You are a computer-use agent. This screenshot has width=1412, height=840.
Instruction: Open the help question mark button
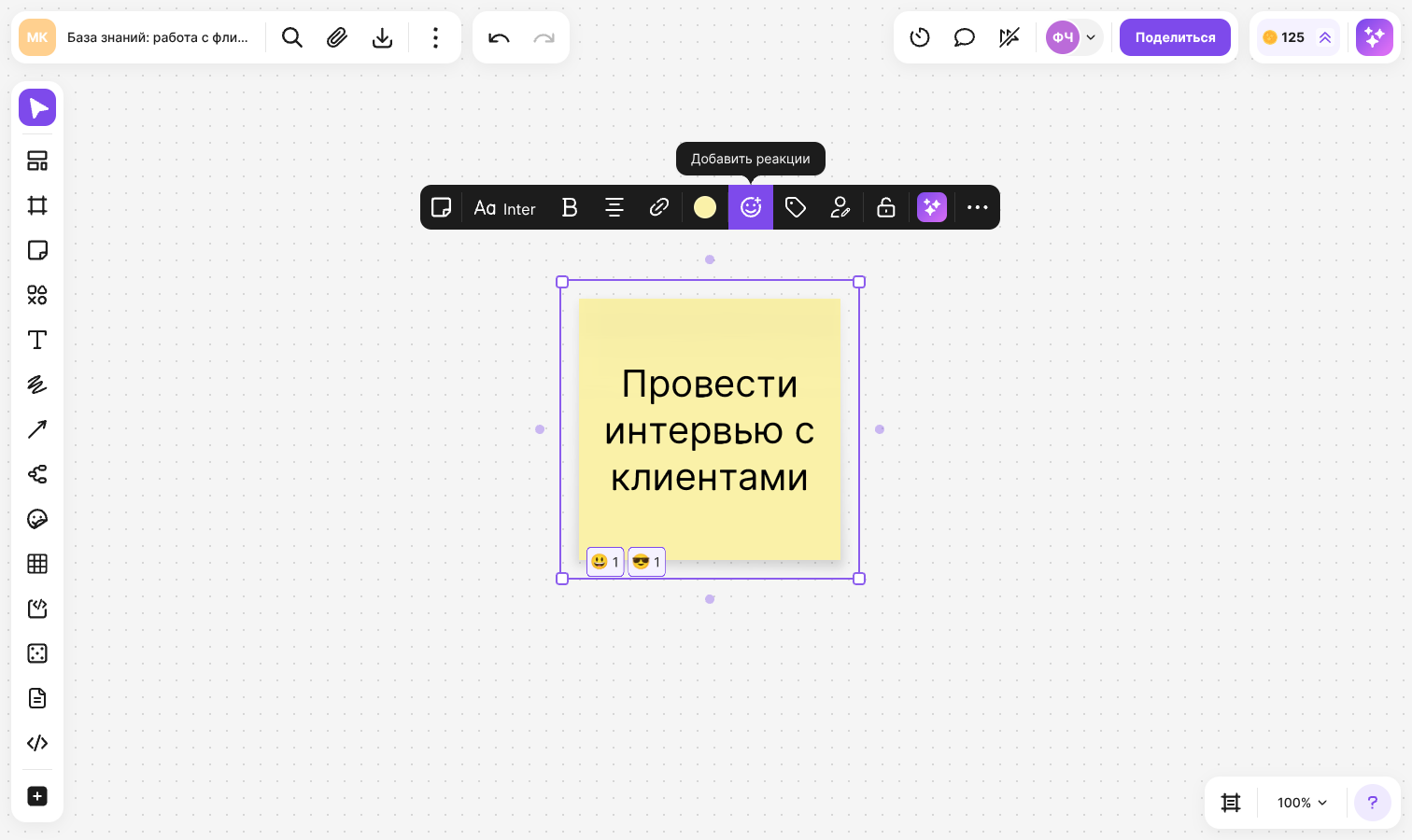tap(1373, 803)
